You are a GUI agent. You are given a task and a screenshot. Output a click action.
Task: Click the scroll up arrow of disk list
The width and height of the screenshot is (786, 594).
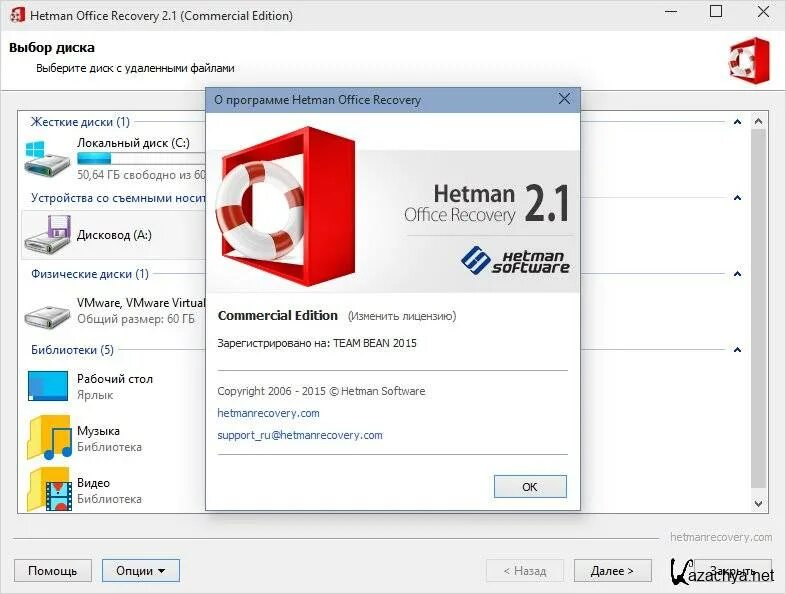coord(758,121)
